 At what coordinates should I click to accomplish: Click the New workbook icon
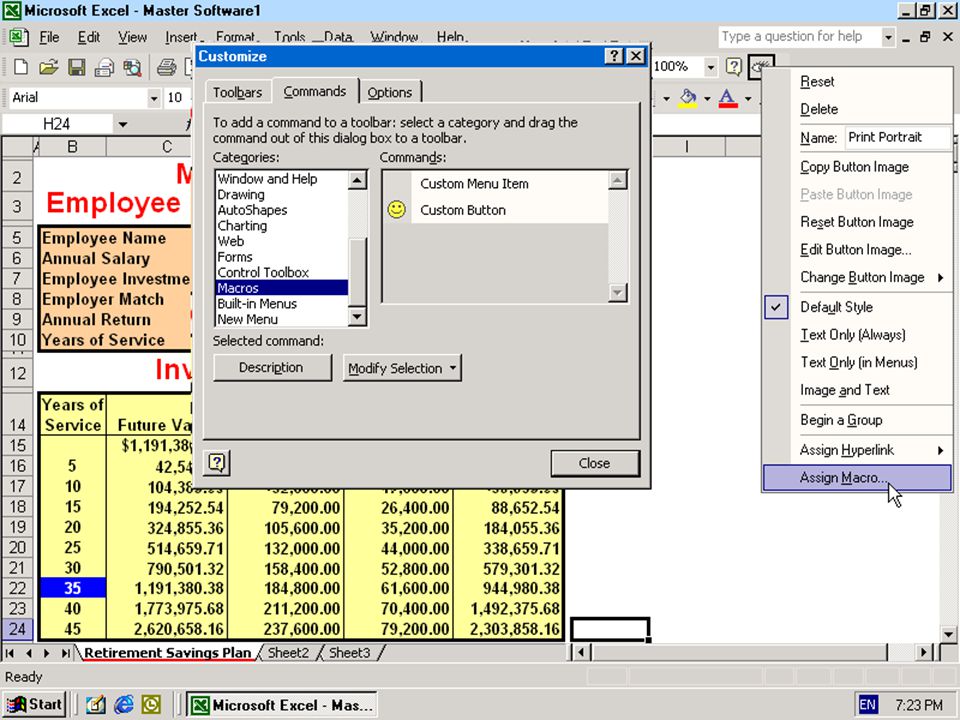coord(21,67)
